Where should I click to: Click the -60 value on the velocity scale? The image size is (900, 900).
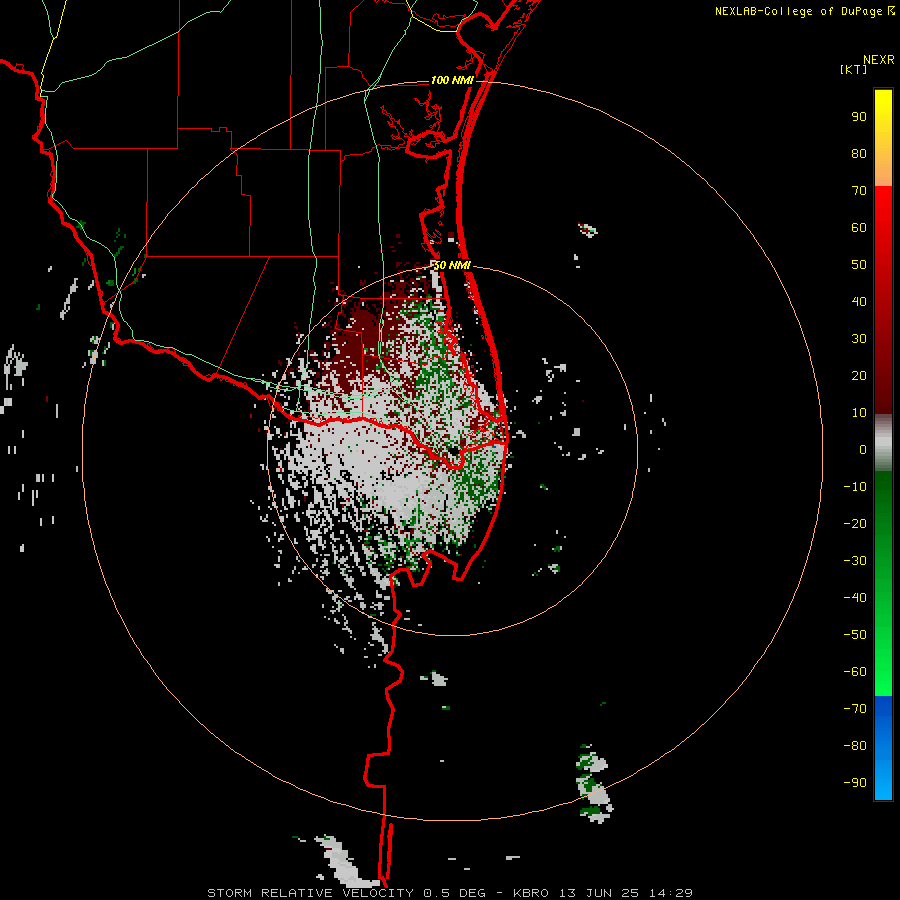click(x=855, y=672)
